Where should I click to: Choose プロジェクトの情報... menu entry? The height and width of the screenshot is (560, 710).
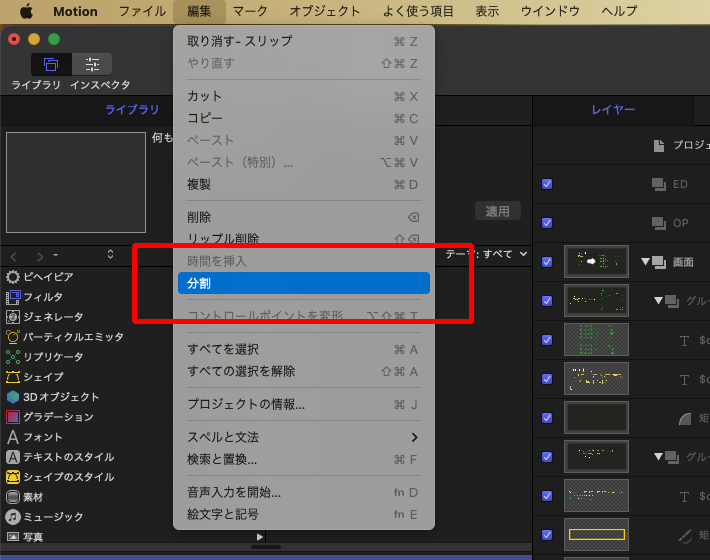246,404
